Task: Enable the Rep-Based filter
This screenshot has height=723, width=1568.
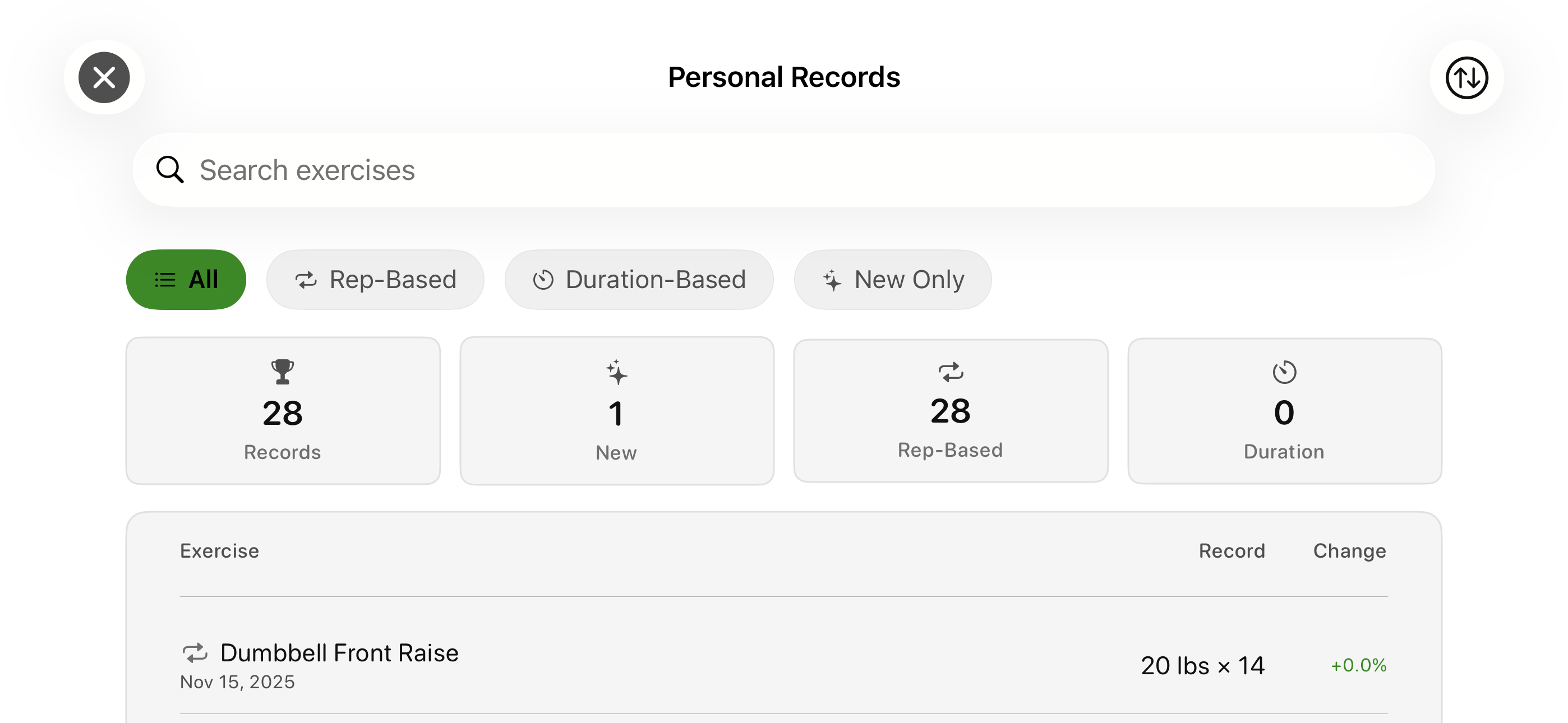Action: pyautogui.click(x=375, y=279)
